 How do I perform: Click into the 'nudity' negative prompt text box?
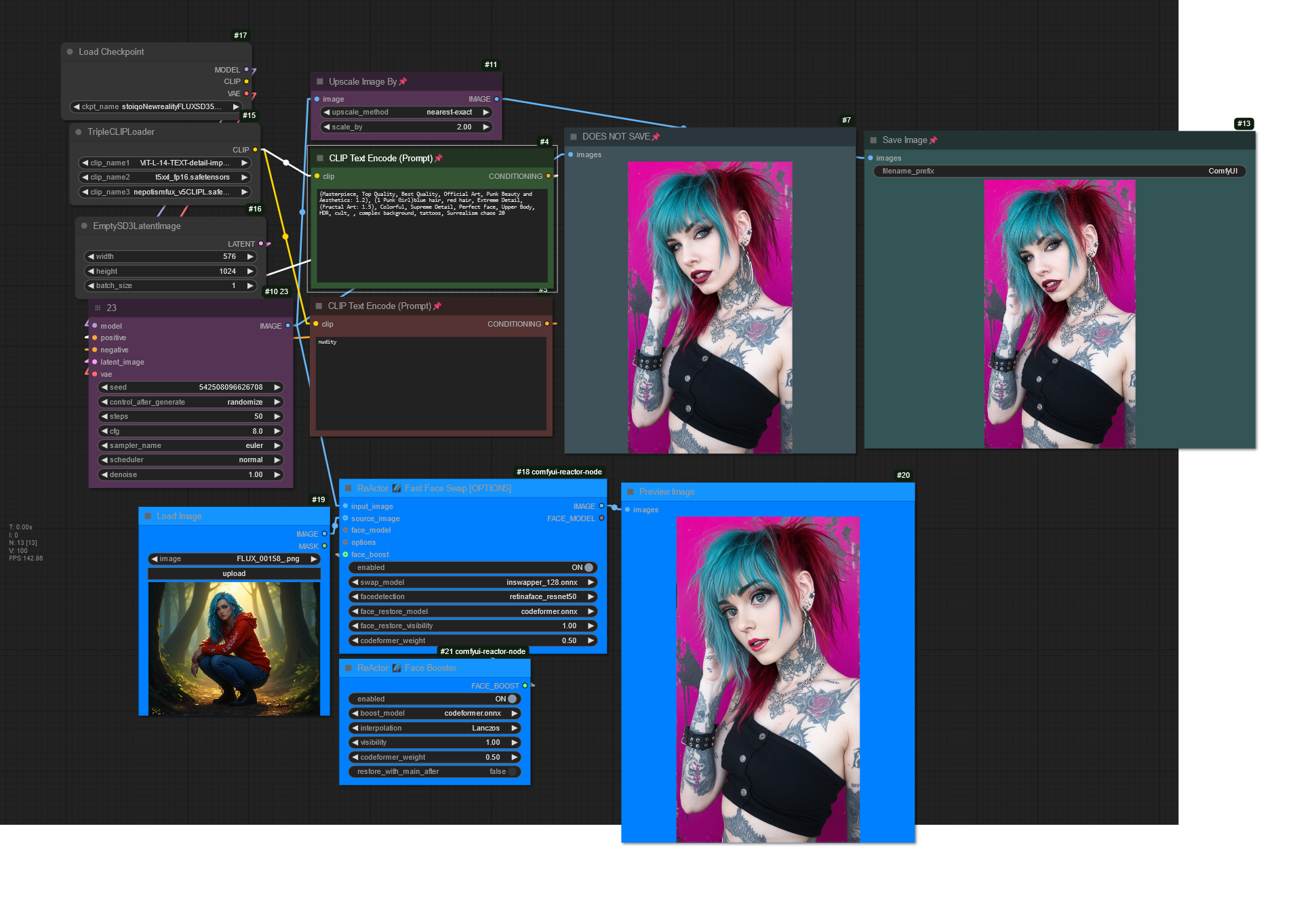click(x=431, y=383)
